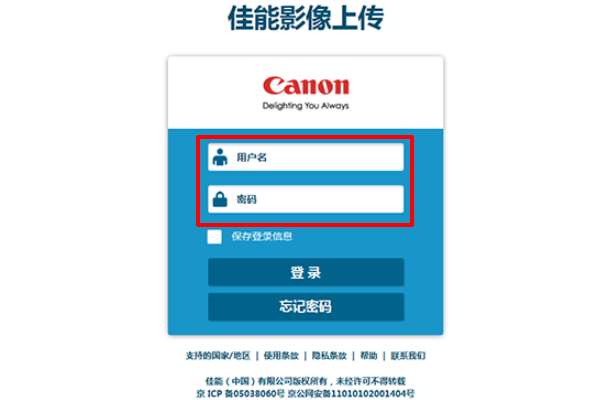Click the 佳能影像上传 page heading
Screen dimensions: 600x400
tap(306, 18)
